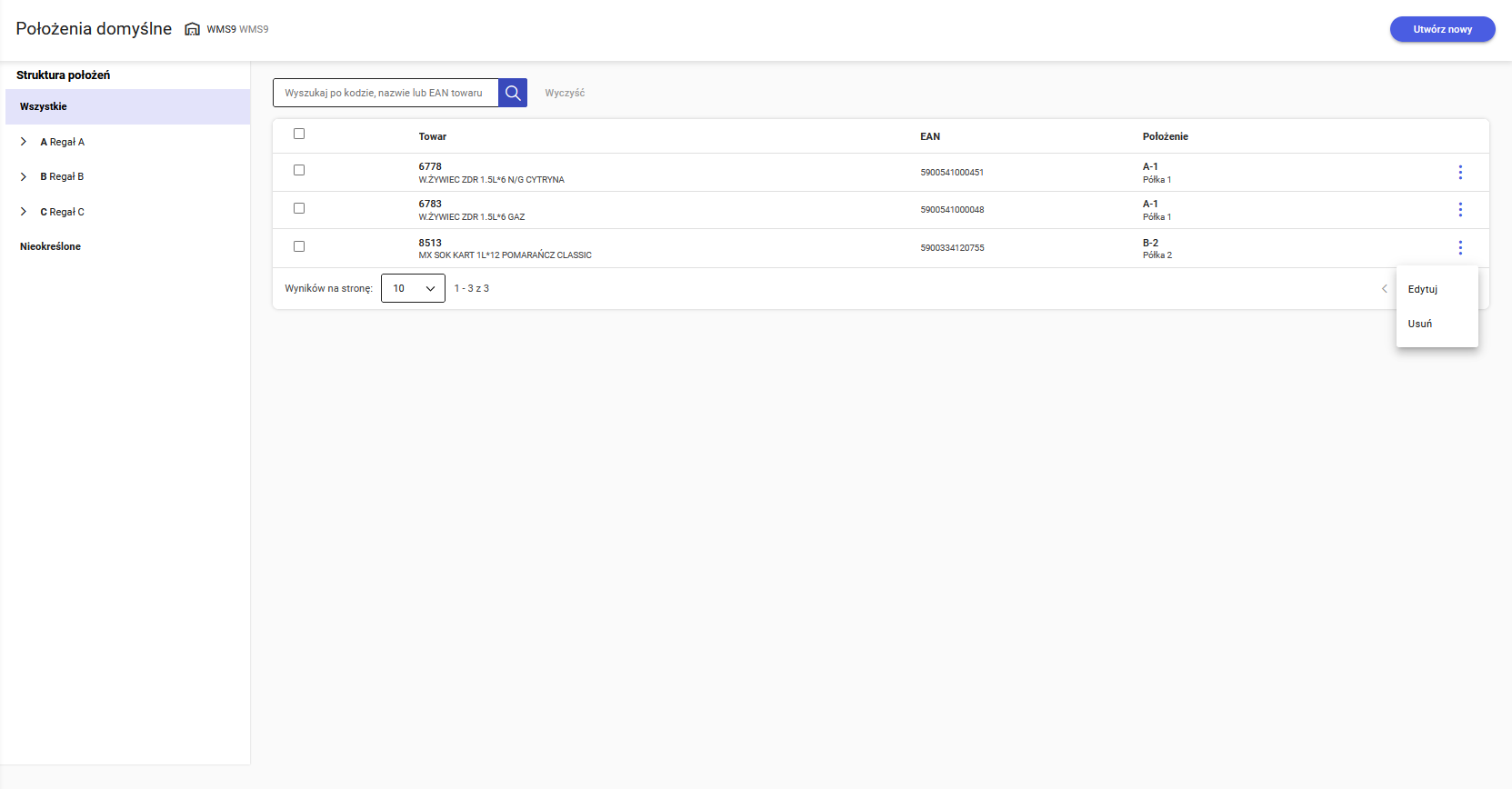Click the Położenia domyślne page title
This screenshot has width=1512, height=789.
click(x=94, y=29)
